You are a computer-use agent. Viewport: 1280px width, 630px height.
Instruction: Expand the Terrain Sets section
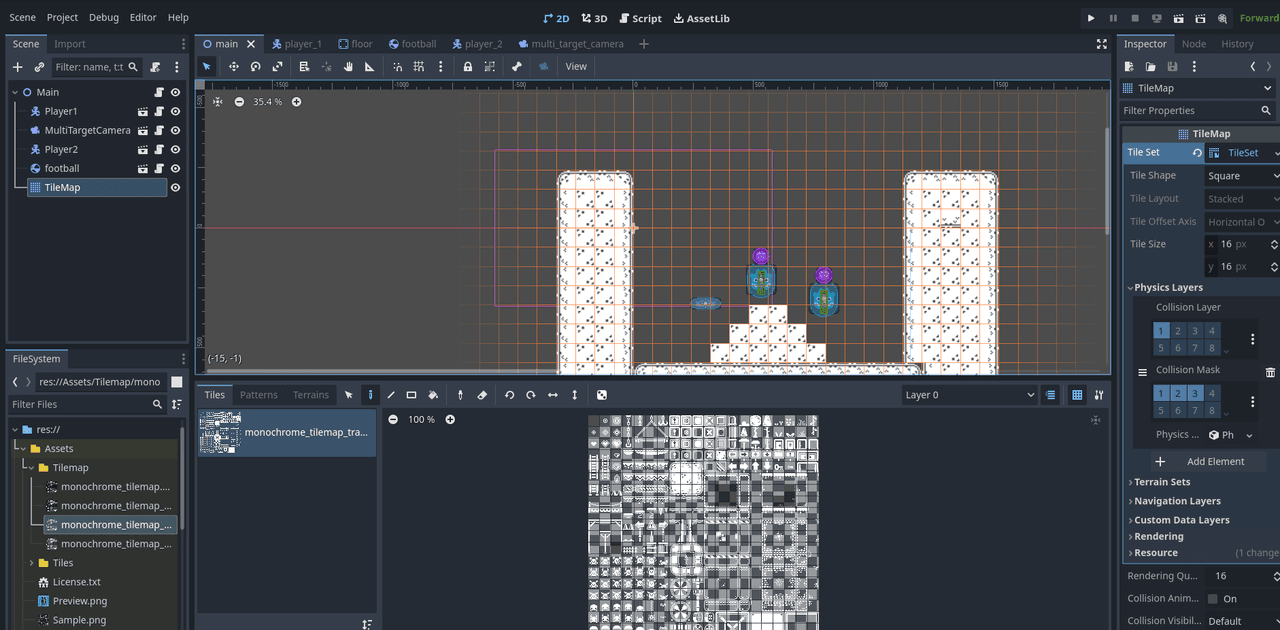click(1162, 482)
